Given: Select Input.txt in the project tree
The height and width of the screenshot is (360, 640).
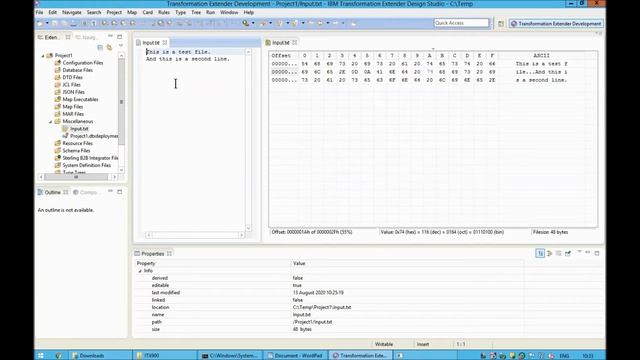Looking at the screenshot, I should coord(79,129).
